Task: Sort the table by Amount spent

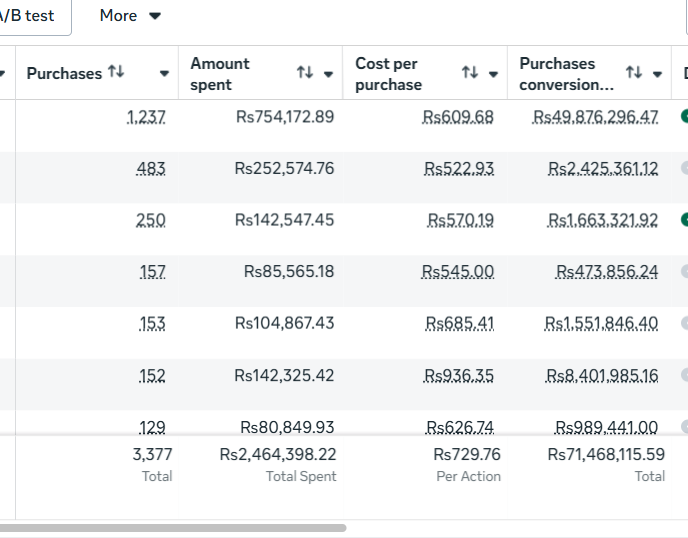Action: (305, 73)
